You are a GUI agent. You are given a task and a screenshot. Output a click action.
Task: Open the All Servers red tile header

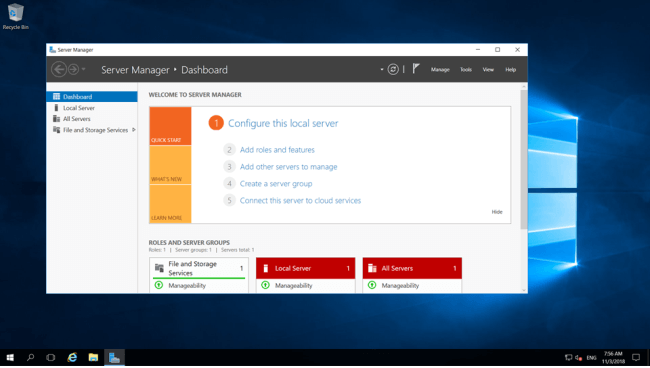pyautogui.click(x=412, y=268)
